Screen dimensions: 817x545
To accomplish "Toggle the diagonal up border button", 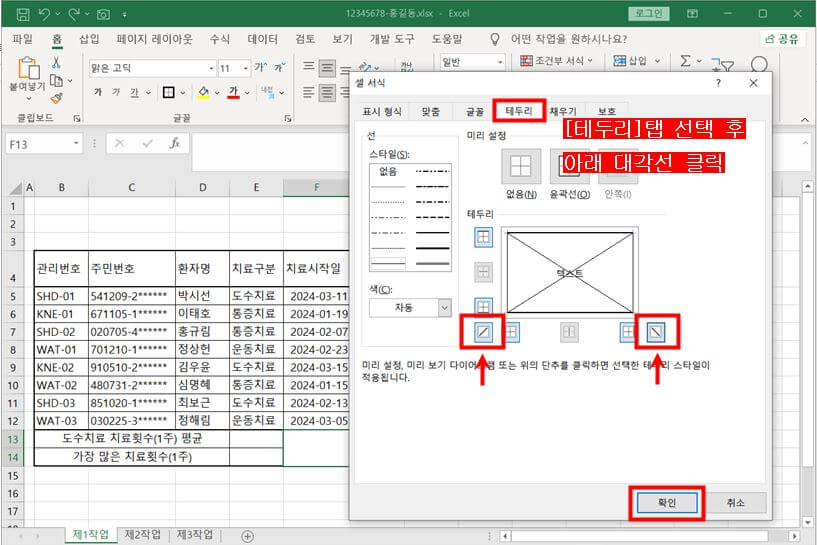I will click(x=484, y=332).
